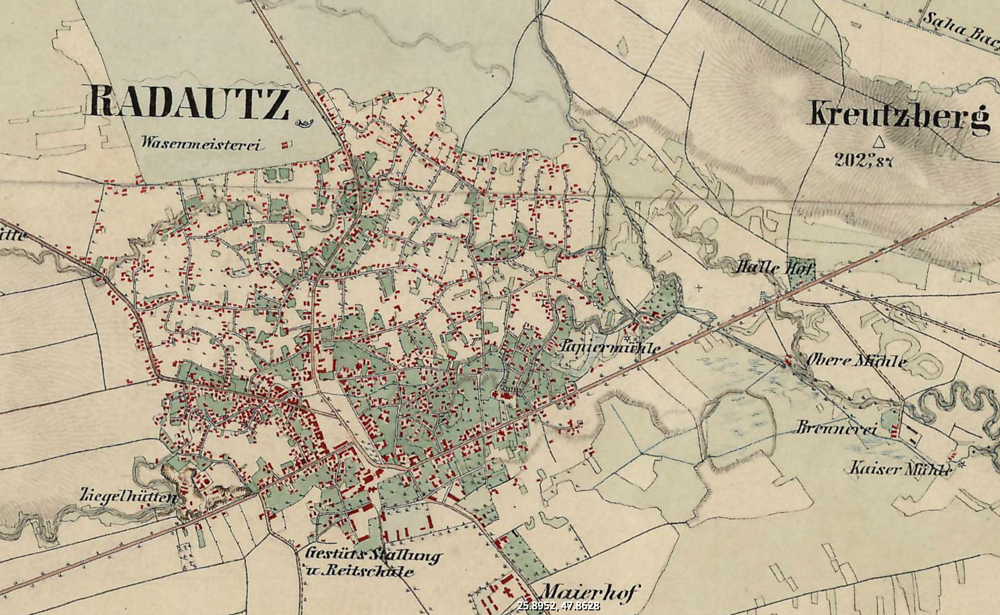The image size is (1000, 615).
Task: Click the 202,87 elevation figure
Action: tap(864, 159)
